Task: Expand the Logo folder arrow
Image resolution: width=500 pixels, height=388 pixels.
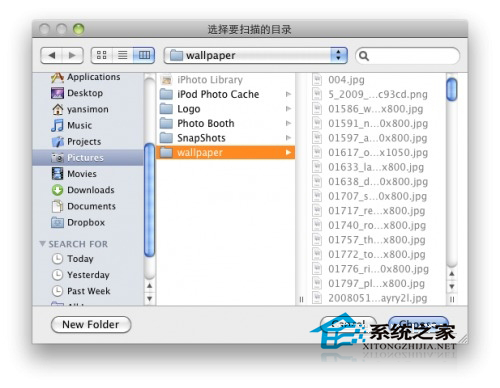Action: 288,109
